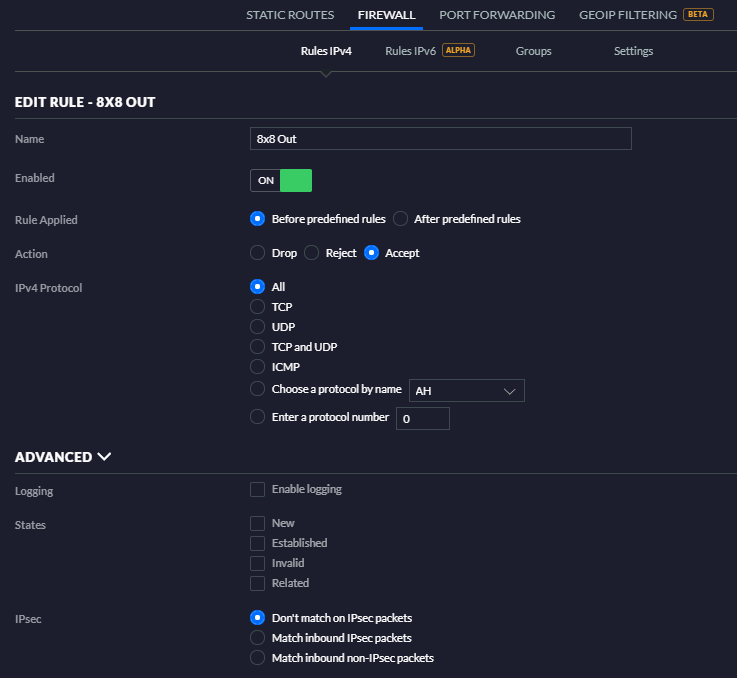Collapse the Advanced section chevron
This screenshot has width=737, height=678.
point(104,457)
